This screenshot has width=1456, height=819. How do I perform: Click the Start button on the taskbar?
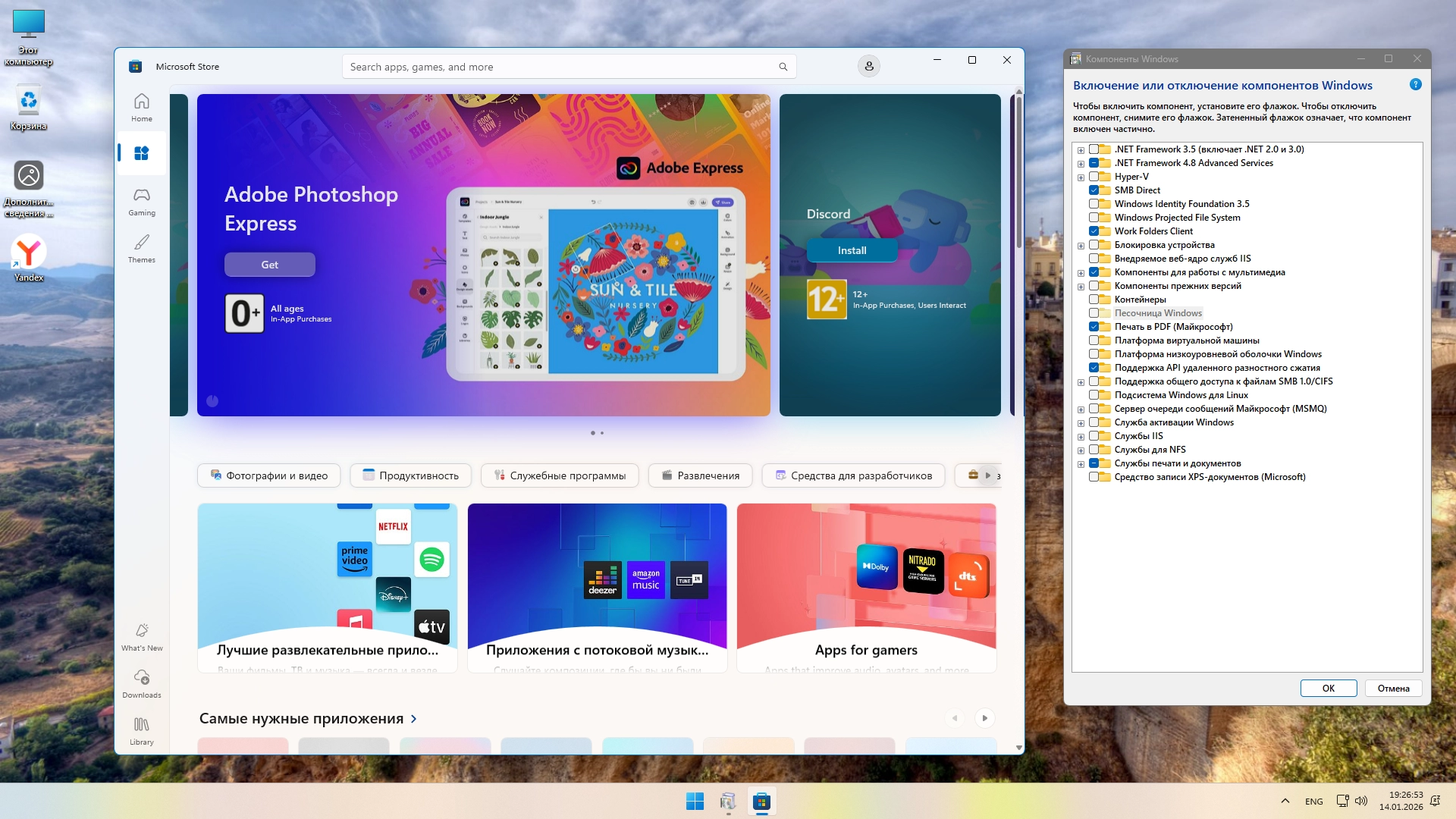tap(695, 801)
